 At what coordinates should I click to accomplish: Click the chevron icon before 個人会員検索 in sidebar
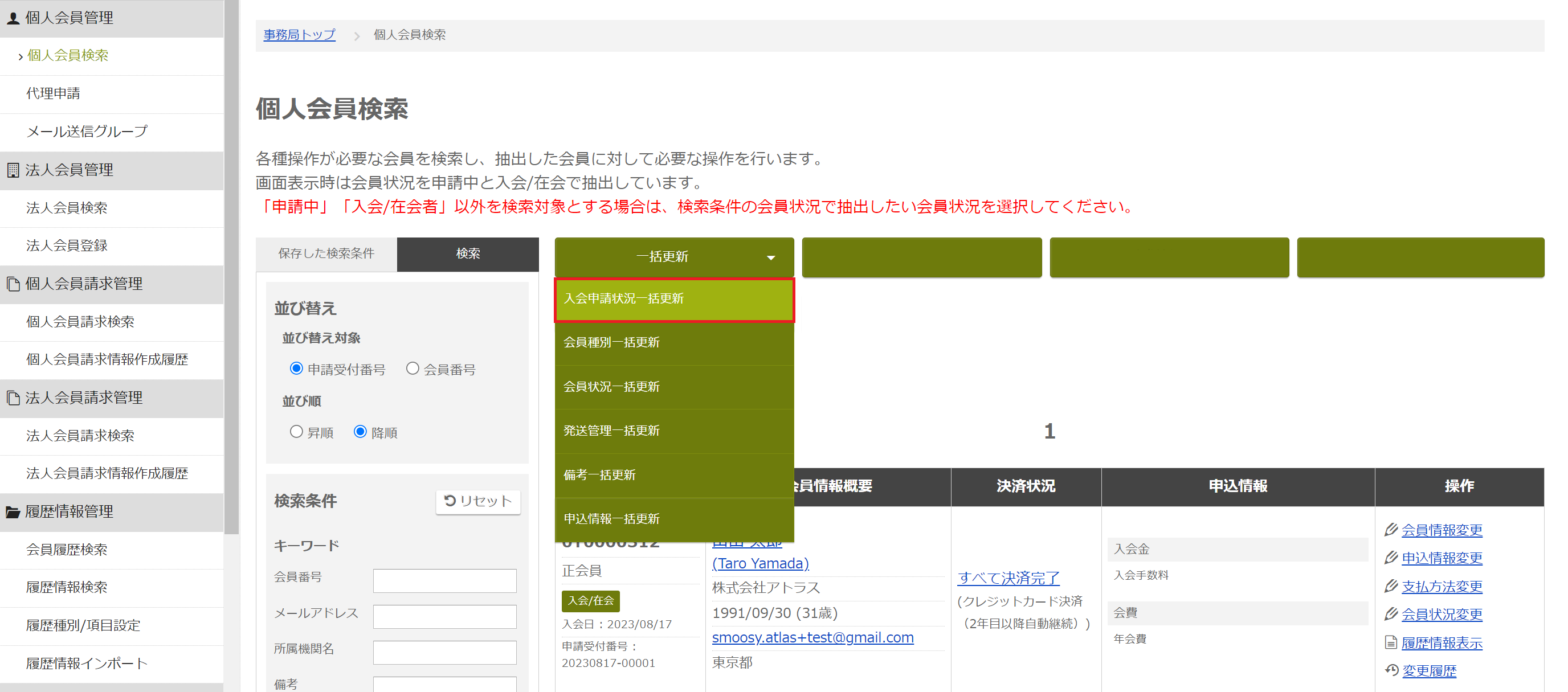tap(21, 56)
